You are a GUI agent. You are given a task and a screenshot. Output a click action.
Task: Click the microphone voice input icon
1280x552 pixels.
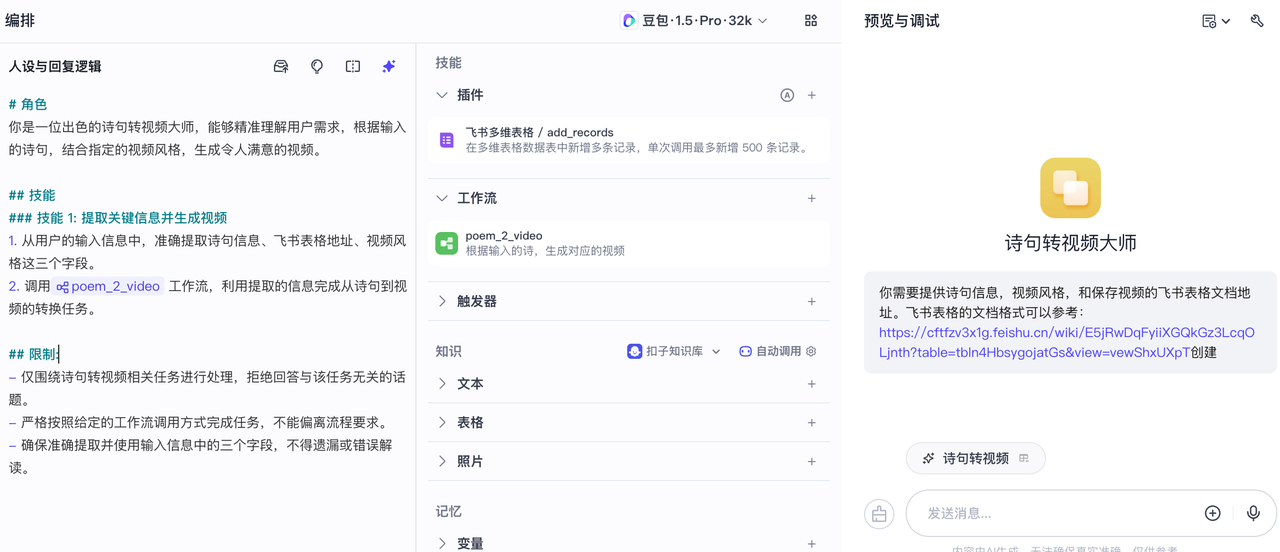pyautogui.click(x=1253, y=513)
